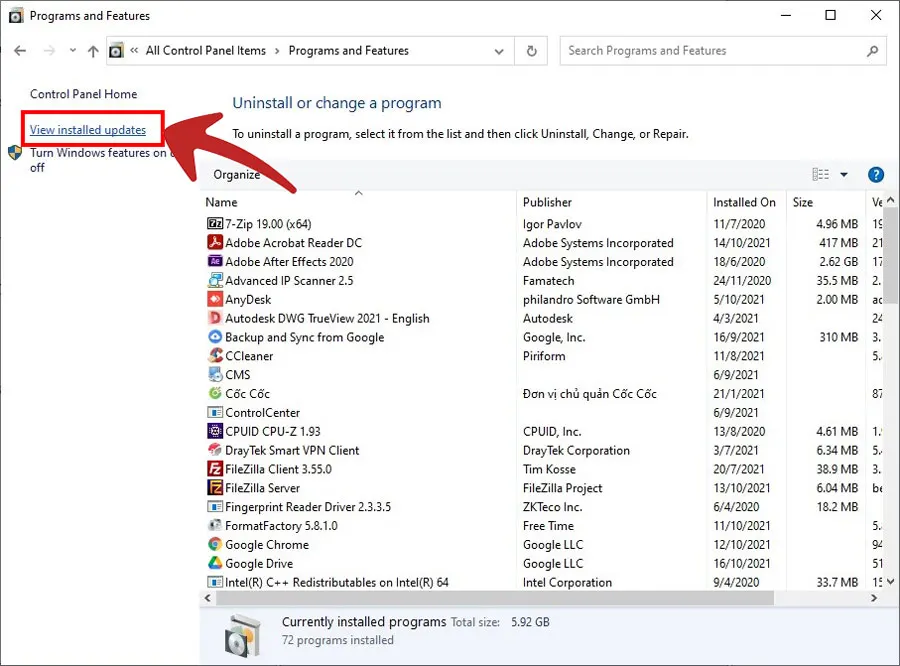Viewport: 900px width, 666px height.
Task: Click the Programs and Features breadcrumb
Action: [348, 51]
